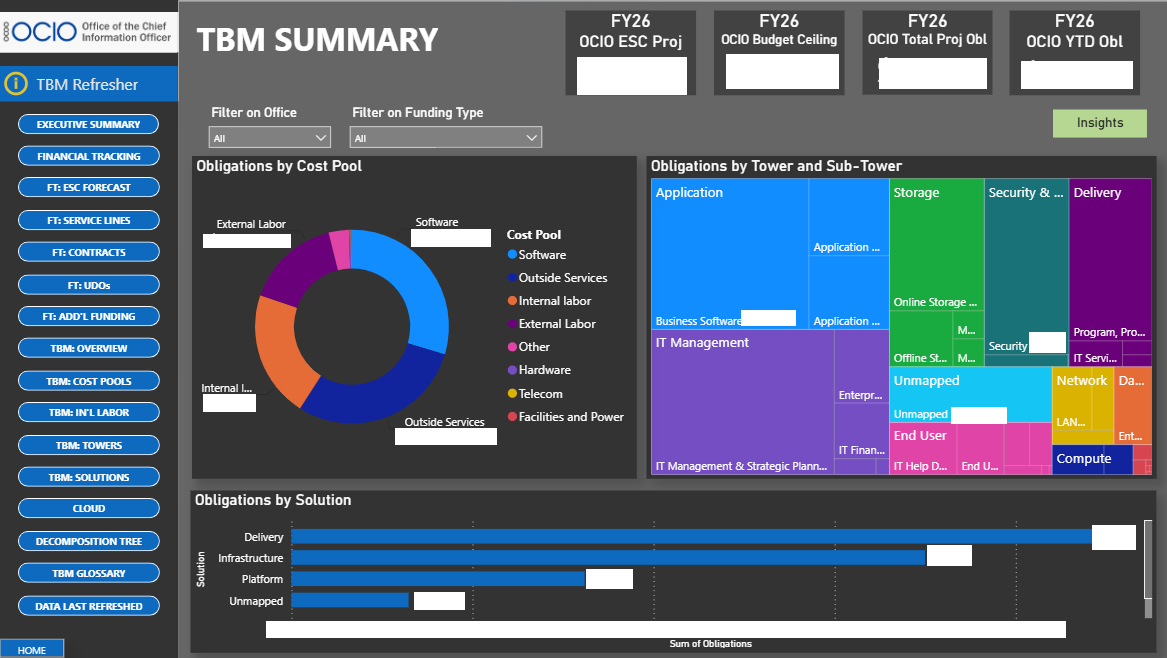Click FY26 OCIO Budget Ceiling card
The image size is (1167, 658).
tap(778, 53)
